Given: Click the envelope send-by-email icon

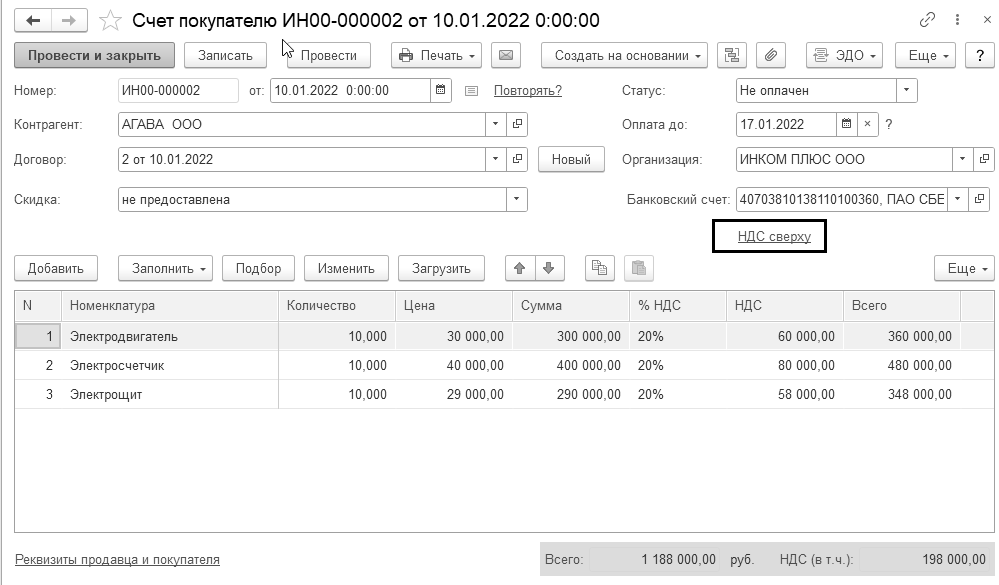Looking at the screenshot, I should [x=505, y=56].
